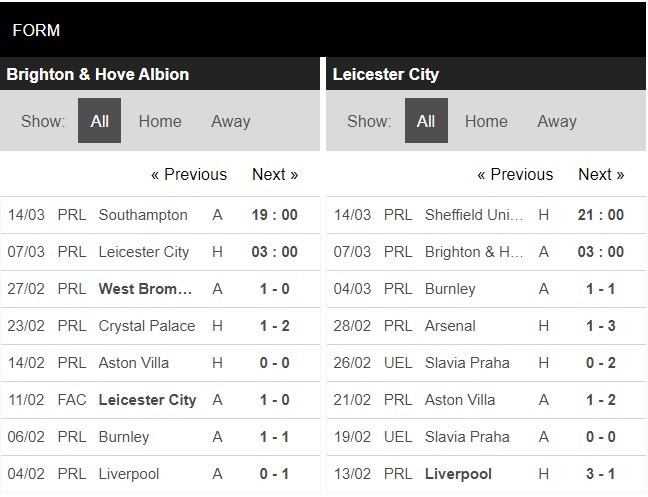Show Brighton & Hove Albion Home matches
This screenshot has height=497, width=648.
tap(160, 121)
